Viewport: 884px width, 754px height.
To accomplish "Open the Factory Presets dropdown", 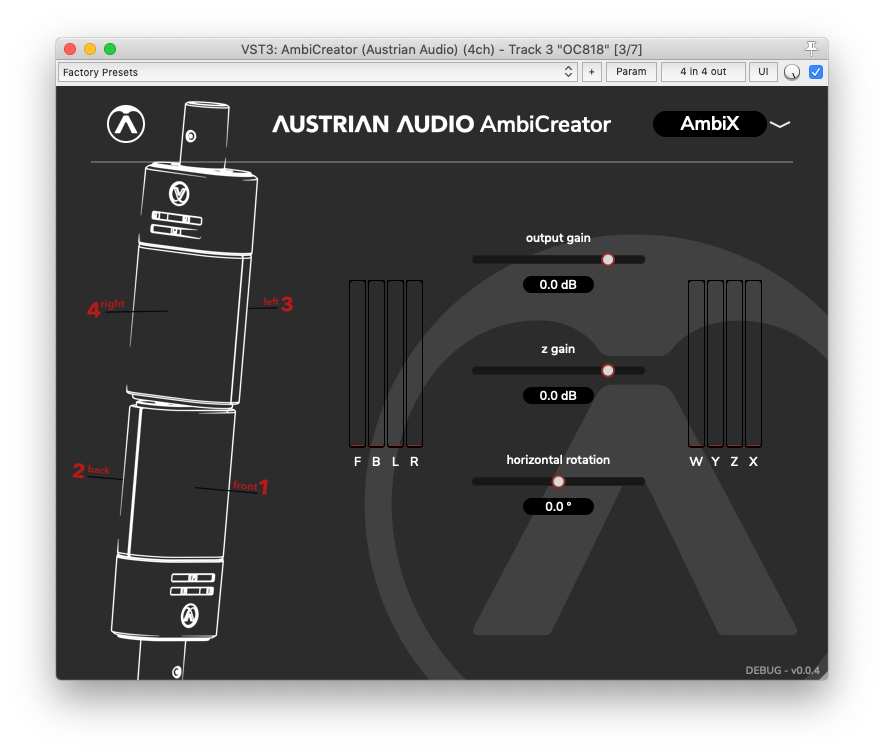I will [317, 72].
